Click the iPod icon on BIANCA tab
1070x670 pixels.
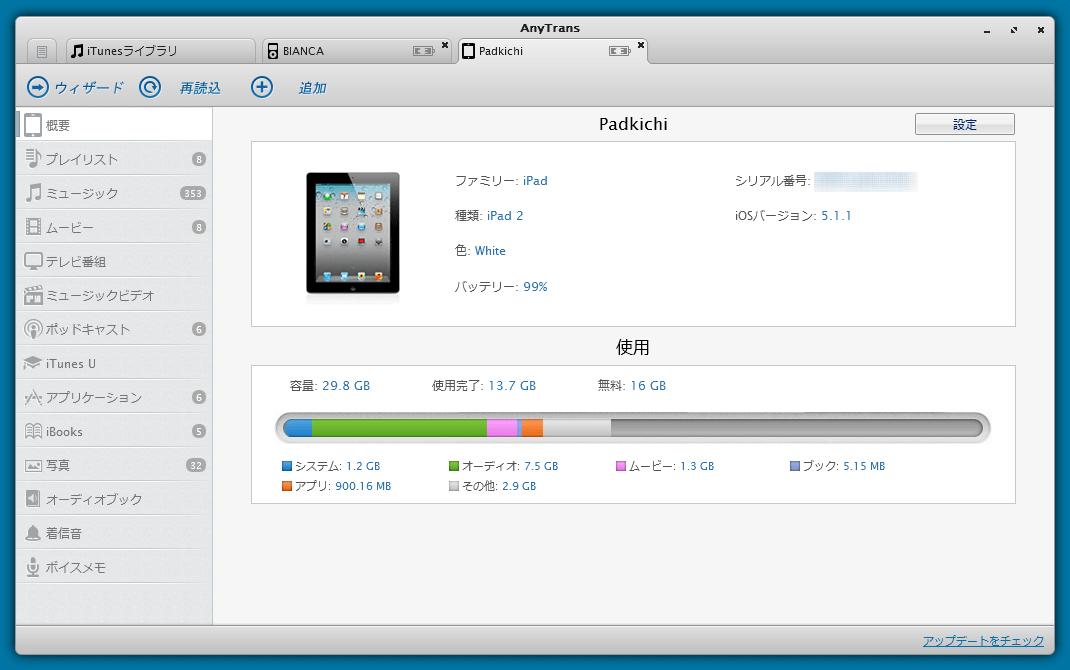(272, 51)
